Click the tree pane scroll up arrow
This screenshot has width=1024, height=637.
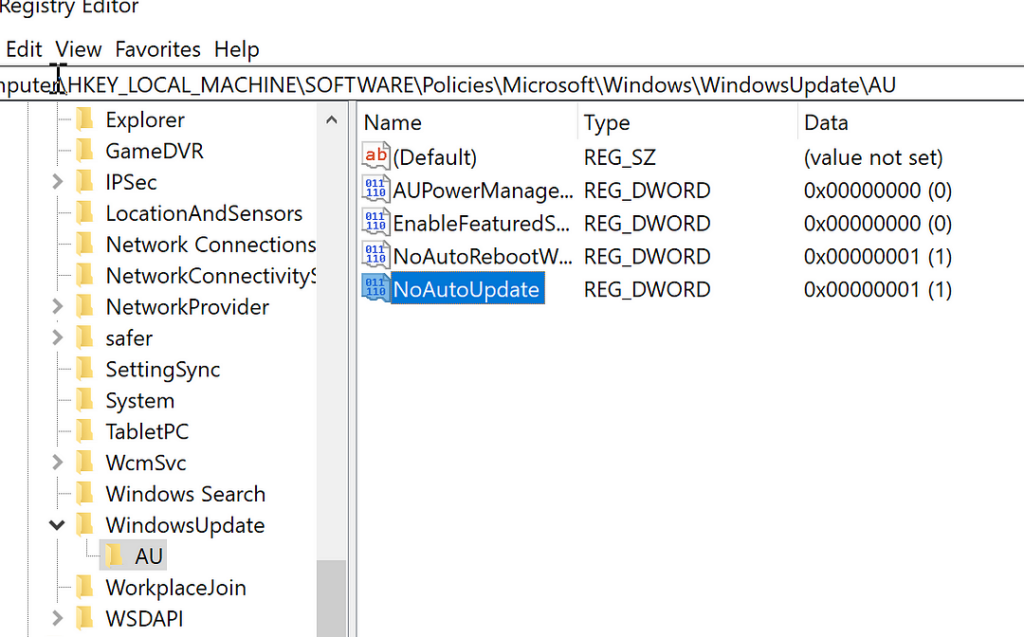pos(331,121)
